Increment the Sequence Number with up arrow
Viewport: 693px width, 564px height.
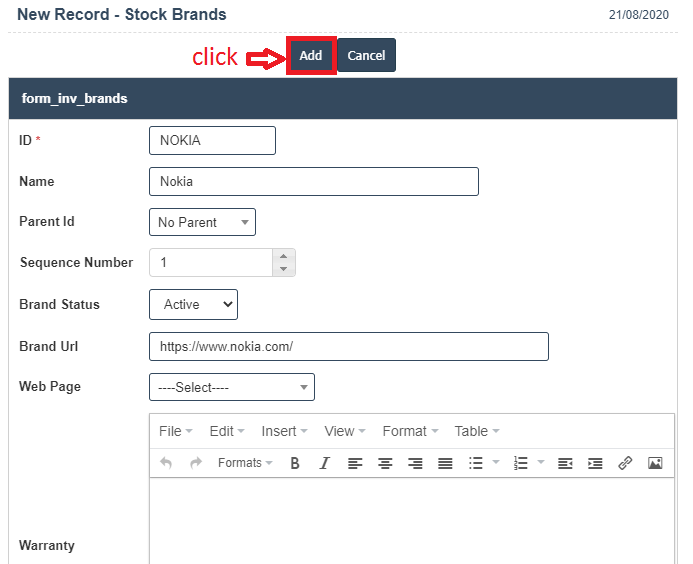point(283,256)
